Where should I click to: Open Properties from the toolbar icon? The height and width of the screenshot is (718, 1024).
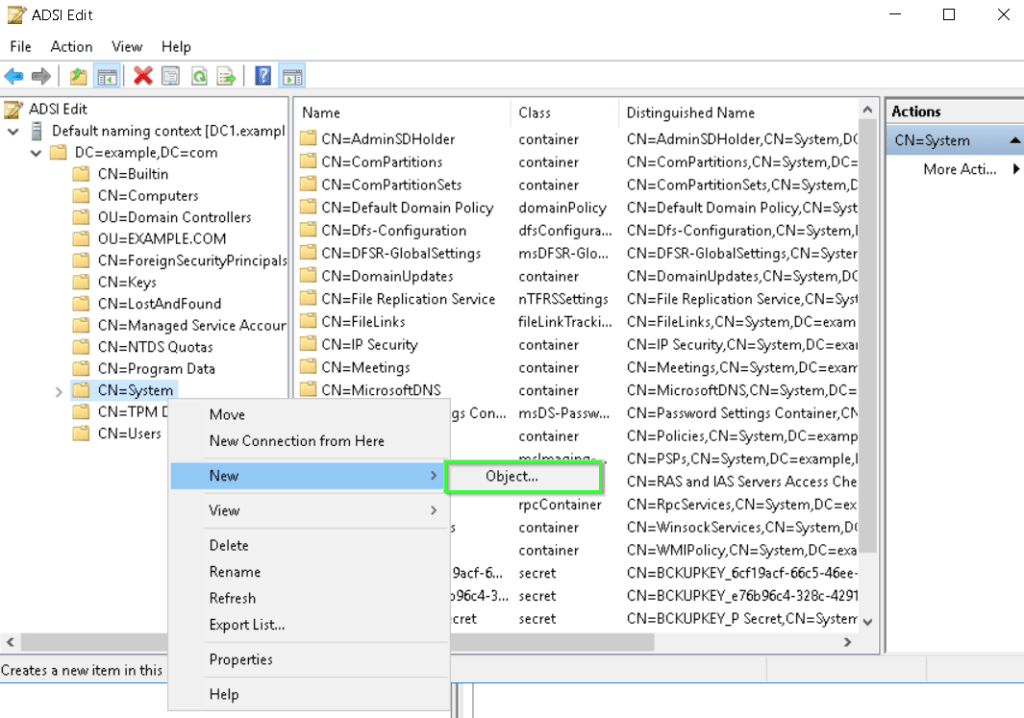click(171, 76)
